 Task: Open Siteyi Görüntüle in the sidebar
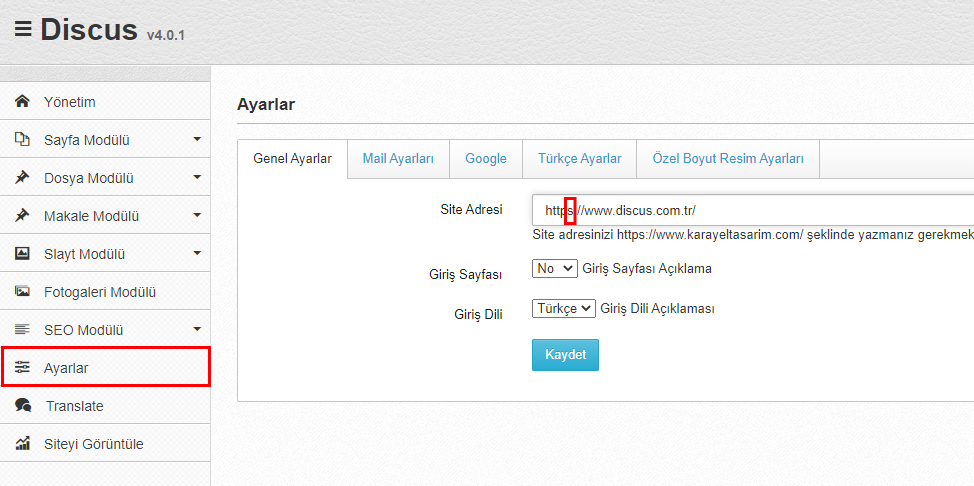(105, 444)
